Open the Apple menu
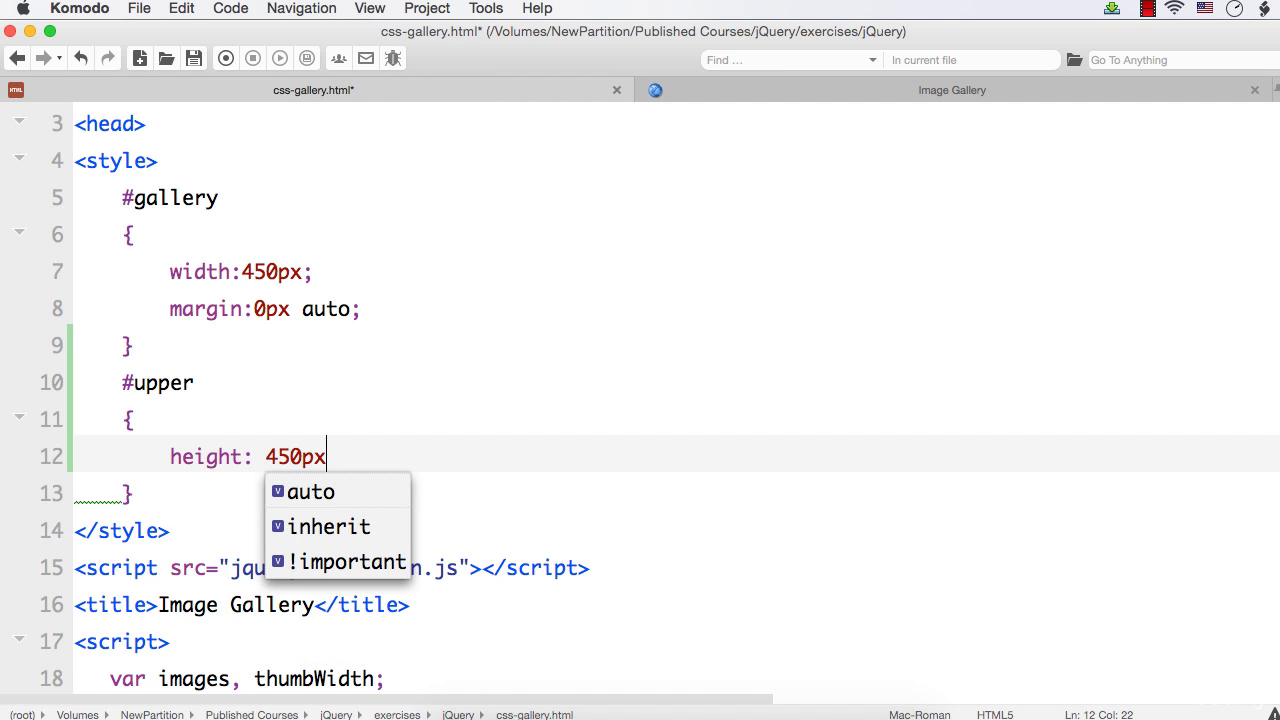 coord(23,8)
